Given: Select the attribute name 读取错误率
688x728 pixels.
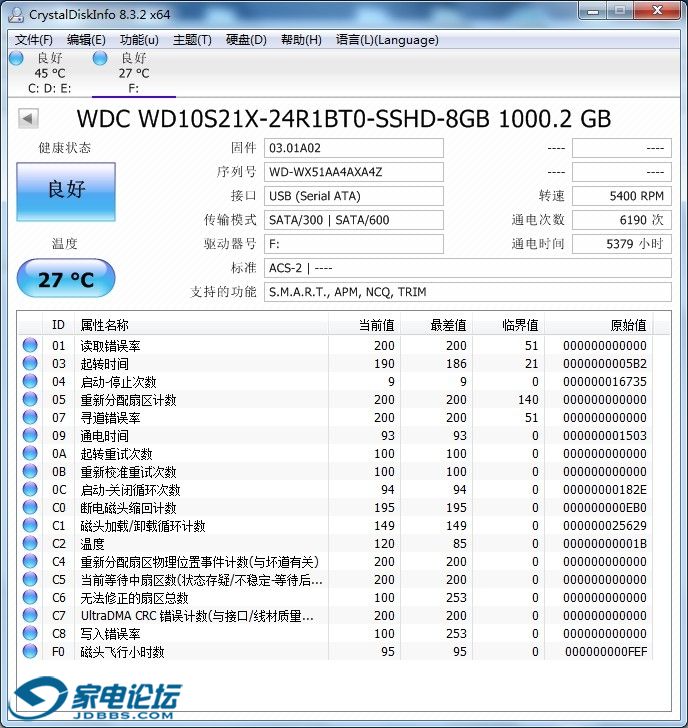Looking at the screenshot, I should [110, 346].
